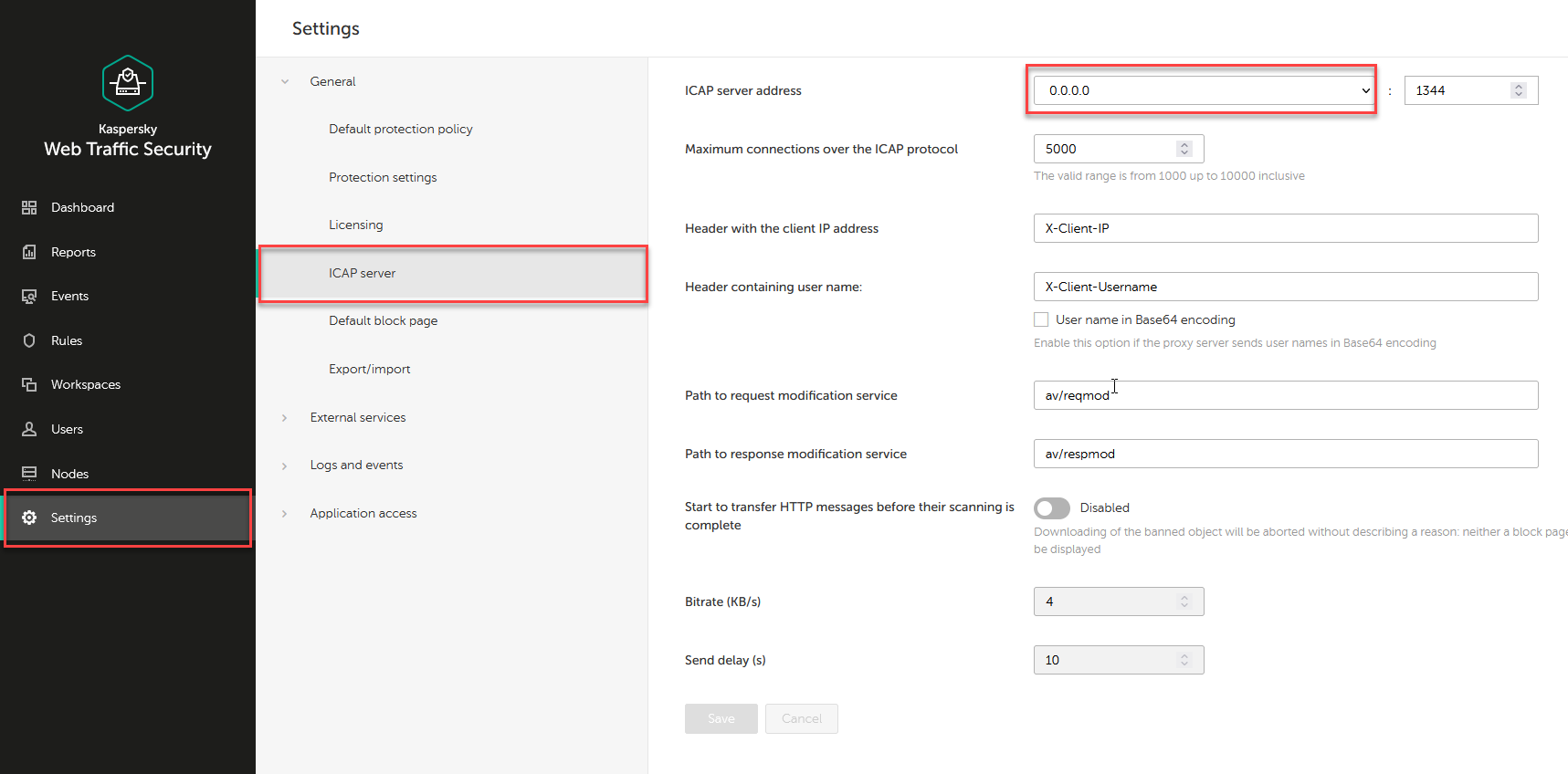The width and height of the screenshot is (1568, 774).
Task: Toggle HTTP transfer before scanning switch
Action: pyautogui.click(x=1052, y=507)
